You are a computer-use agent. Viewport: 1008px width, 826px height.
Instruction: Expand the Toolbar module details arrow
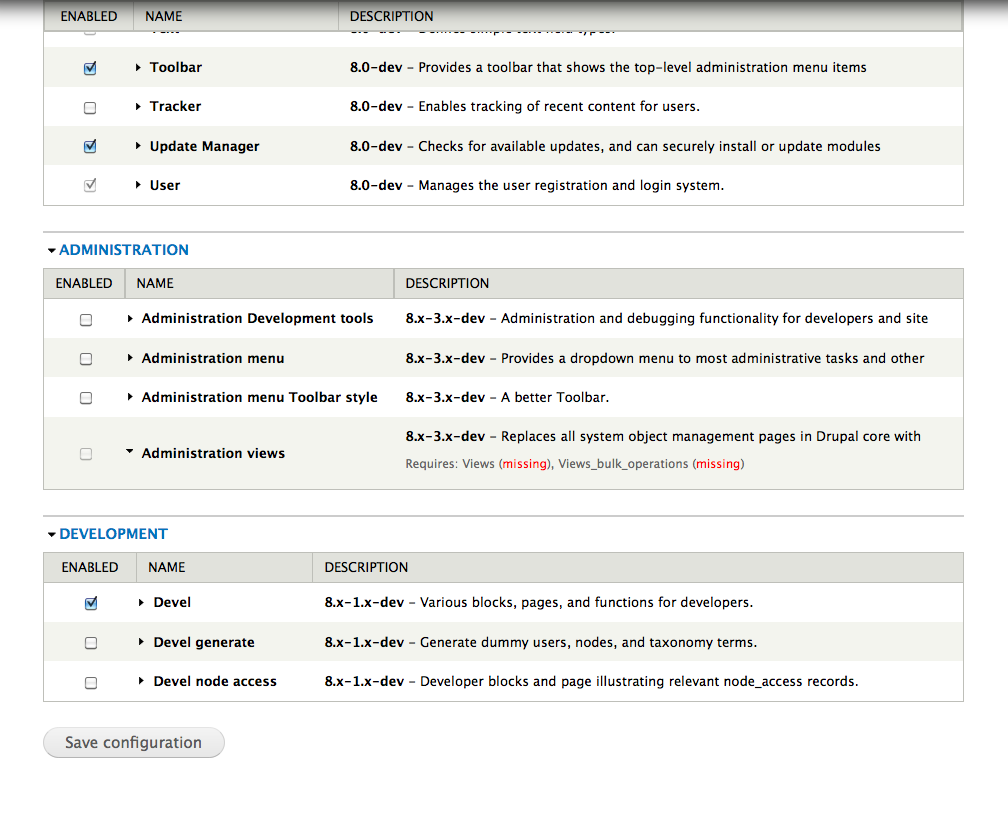138,67
